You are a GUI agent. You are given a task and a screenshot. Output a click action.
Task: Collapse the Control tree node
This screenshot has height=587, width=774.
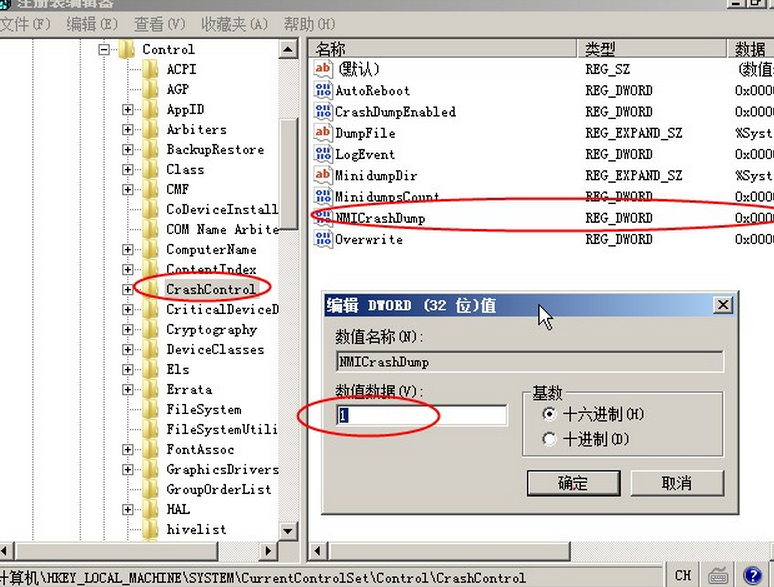[x=104, y=49]
